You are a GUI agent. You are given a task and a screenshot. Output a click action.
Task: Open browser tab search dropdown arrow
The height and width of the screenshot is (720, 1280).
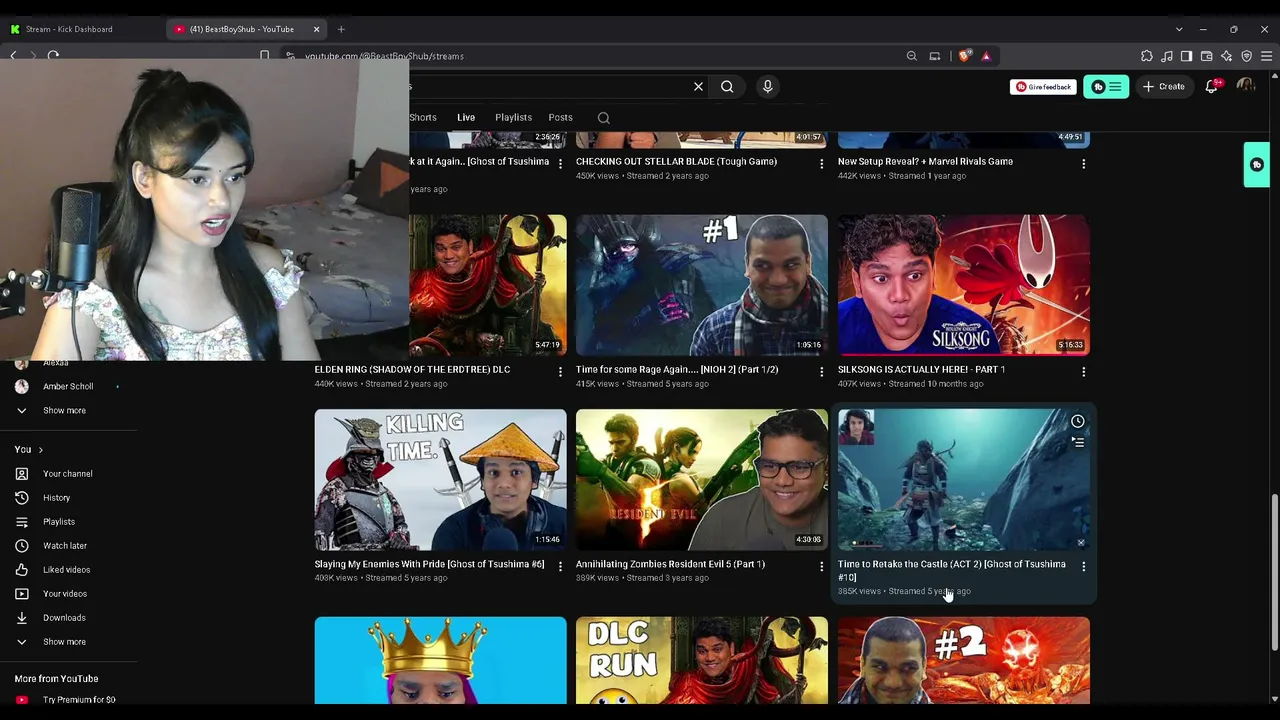coord(1179,29)
